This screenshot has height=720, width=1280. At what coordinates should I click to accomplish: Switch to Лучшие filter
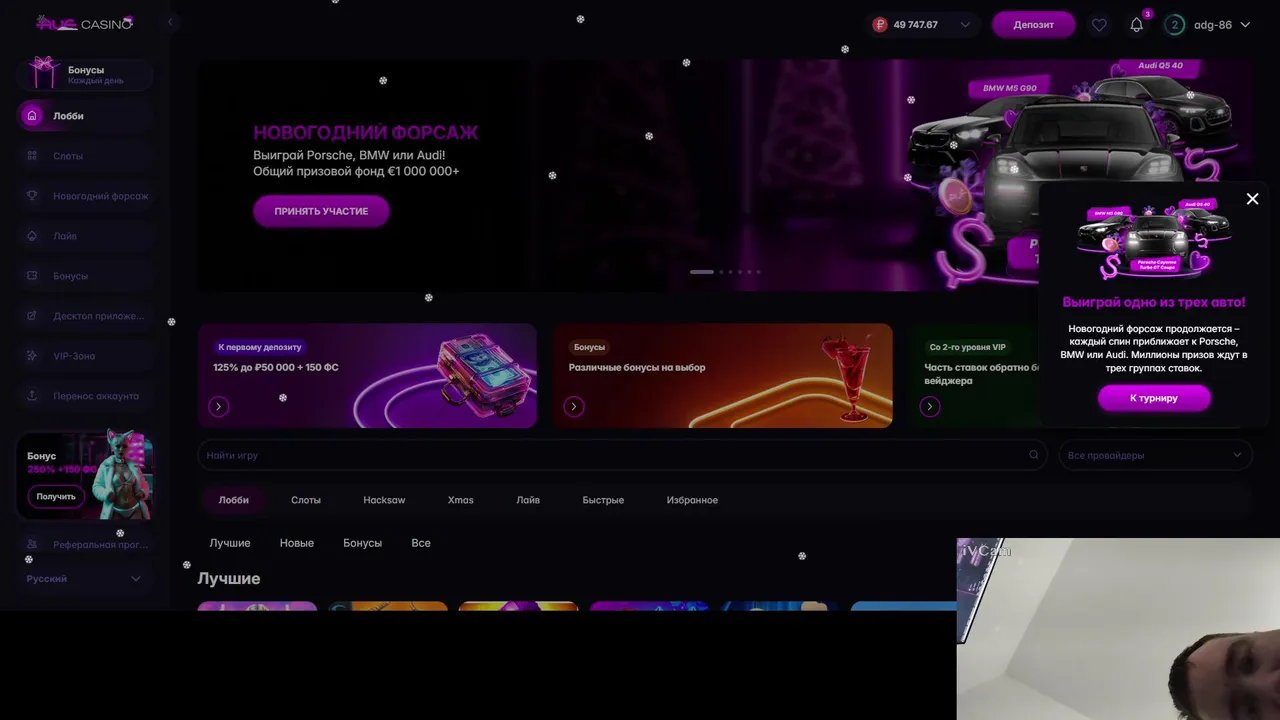point(230,543)
